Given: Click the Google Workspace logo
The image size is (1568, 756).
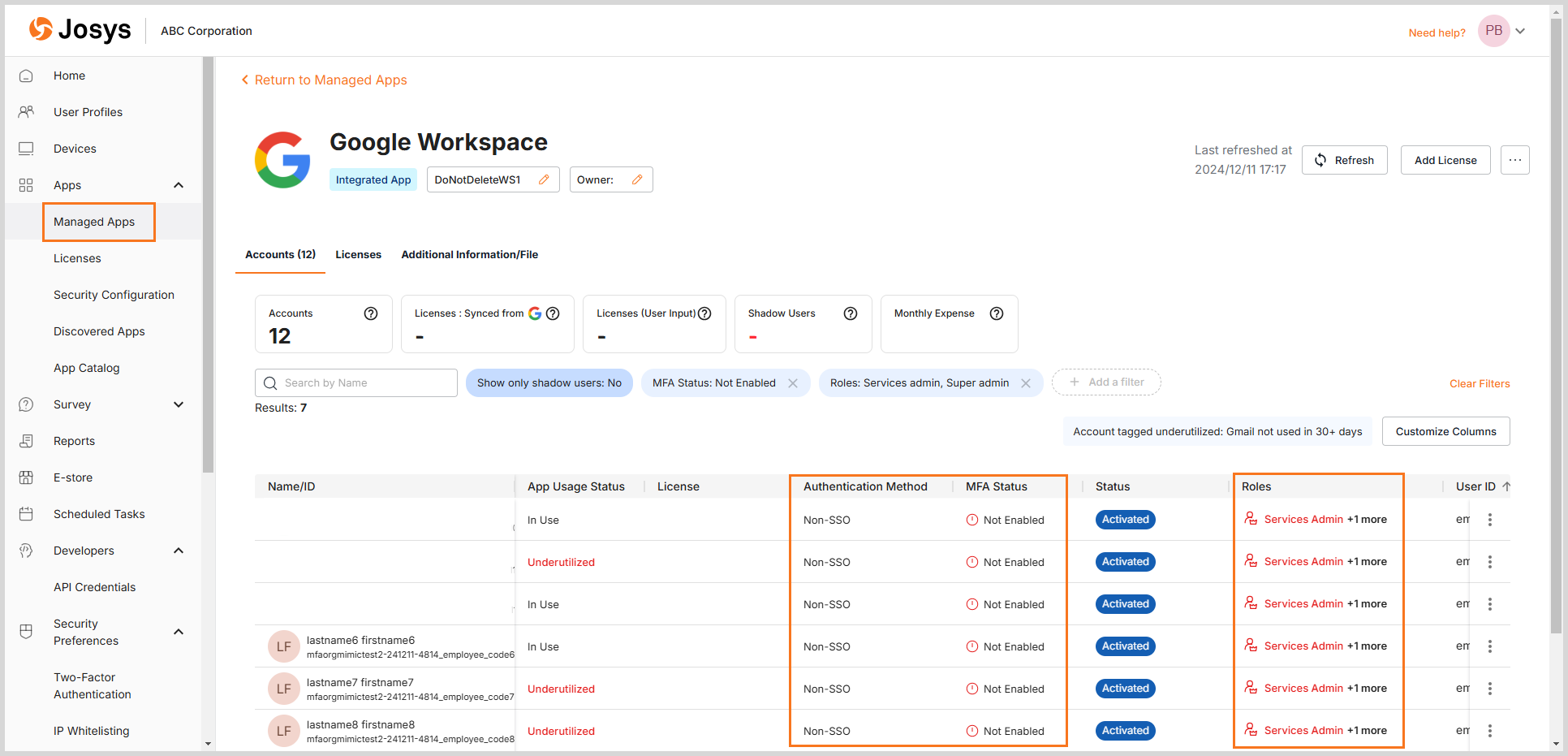Looking at the screenshot, I should pyautogui.click(x=282, y=160).
